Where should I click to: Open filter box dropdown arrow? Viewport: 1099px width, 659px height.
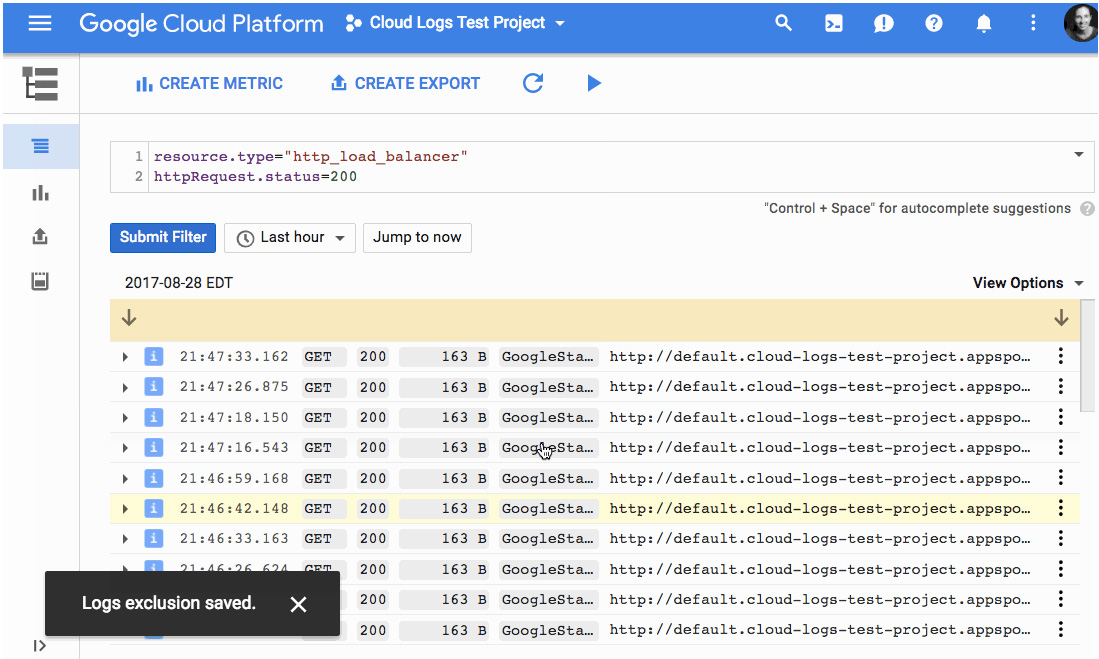(1079, 155)
